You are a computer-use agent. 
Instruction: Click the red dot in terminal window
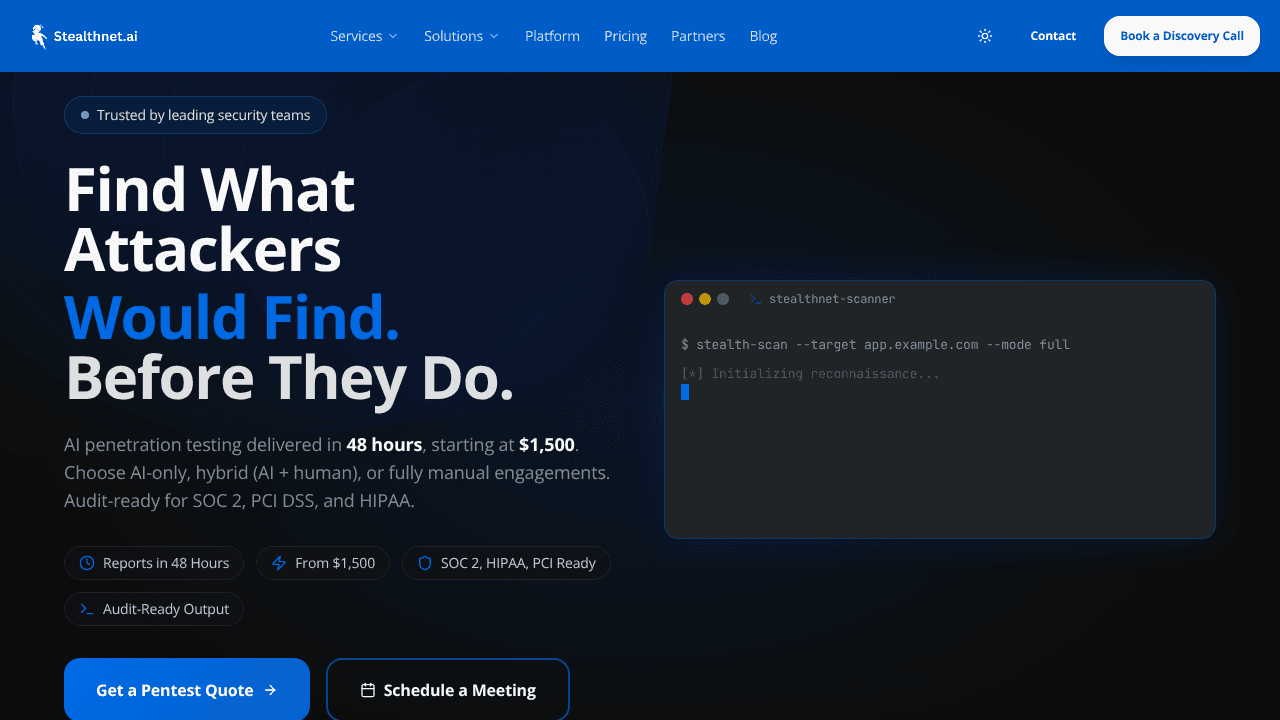(x=687, y=299)
